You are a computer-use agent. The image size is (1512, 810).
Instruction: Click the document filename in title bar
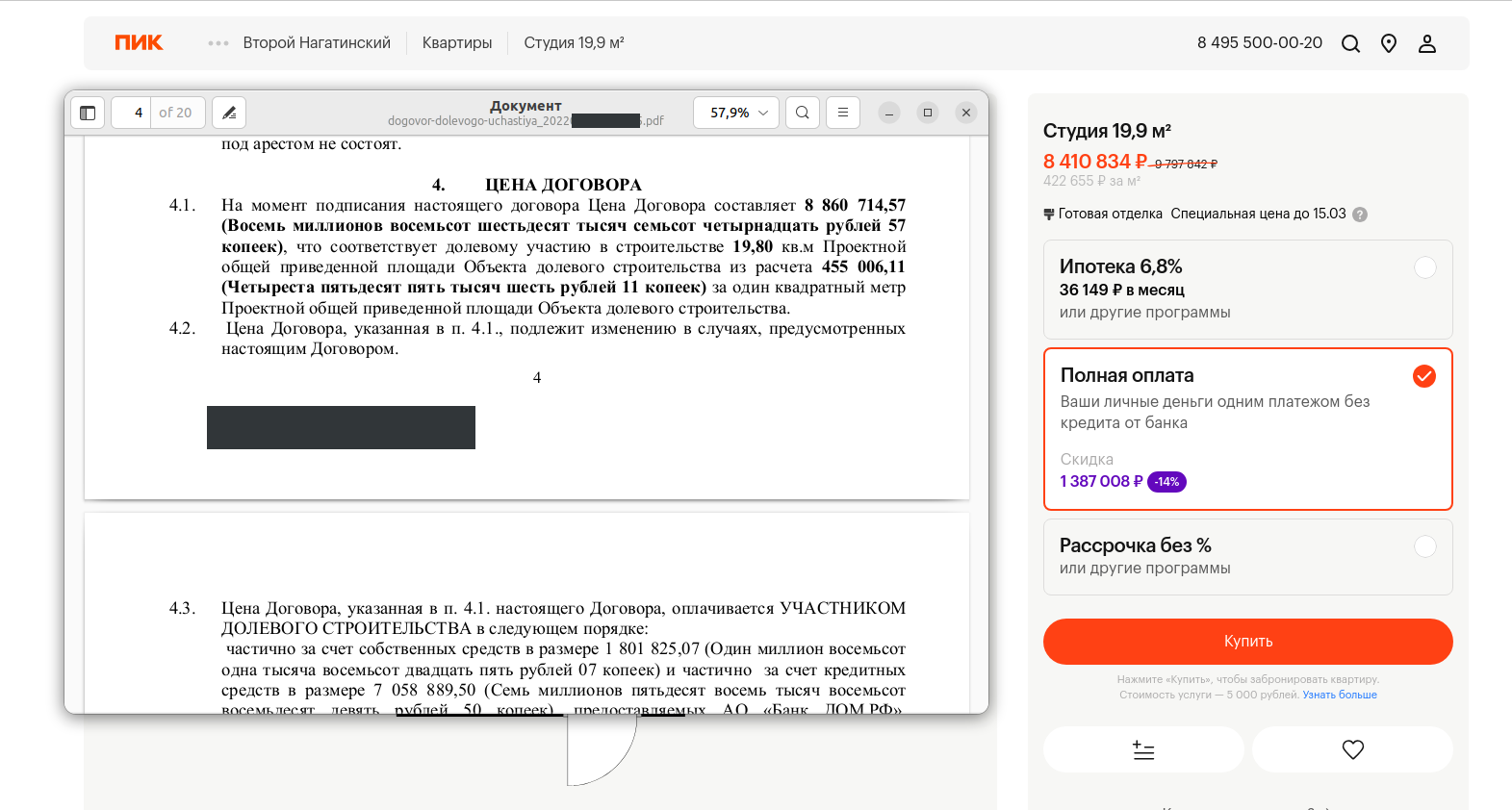(525, 121)
